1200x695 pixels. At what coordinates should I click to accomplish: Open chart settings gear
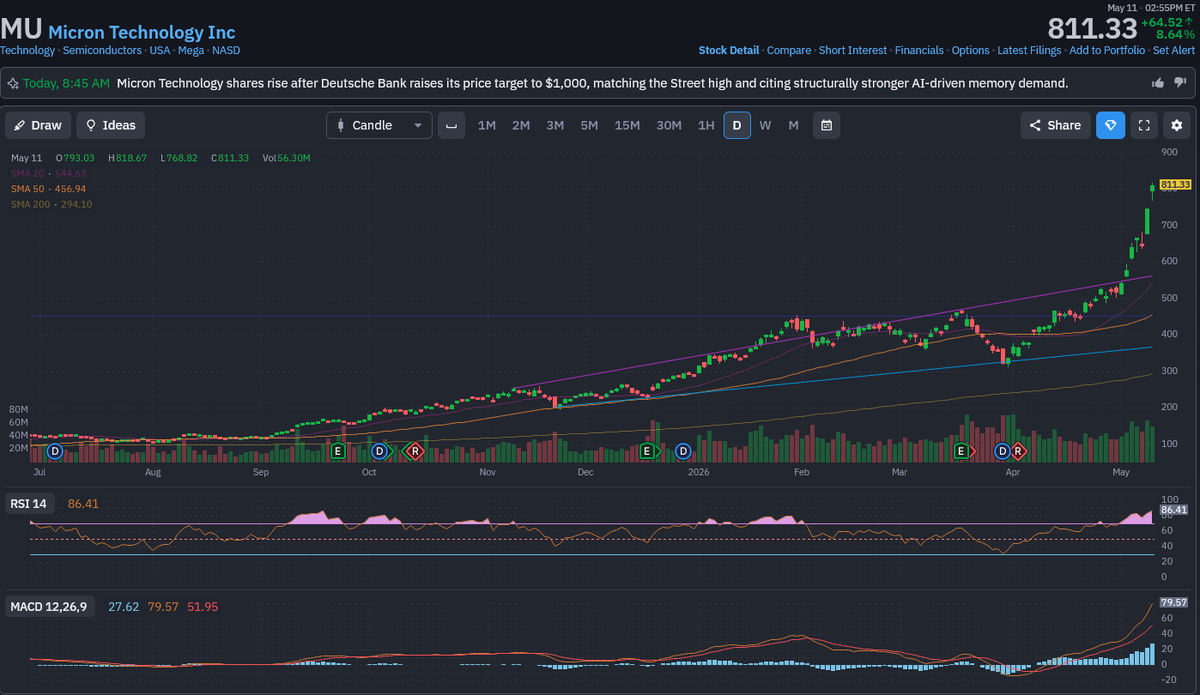coord(1177,125)
